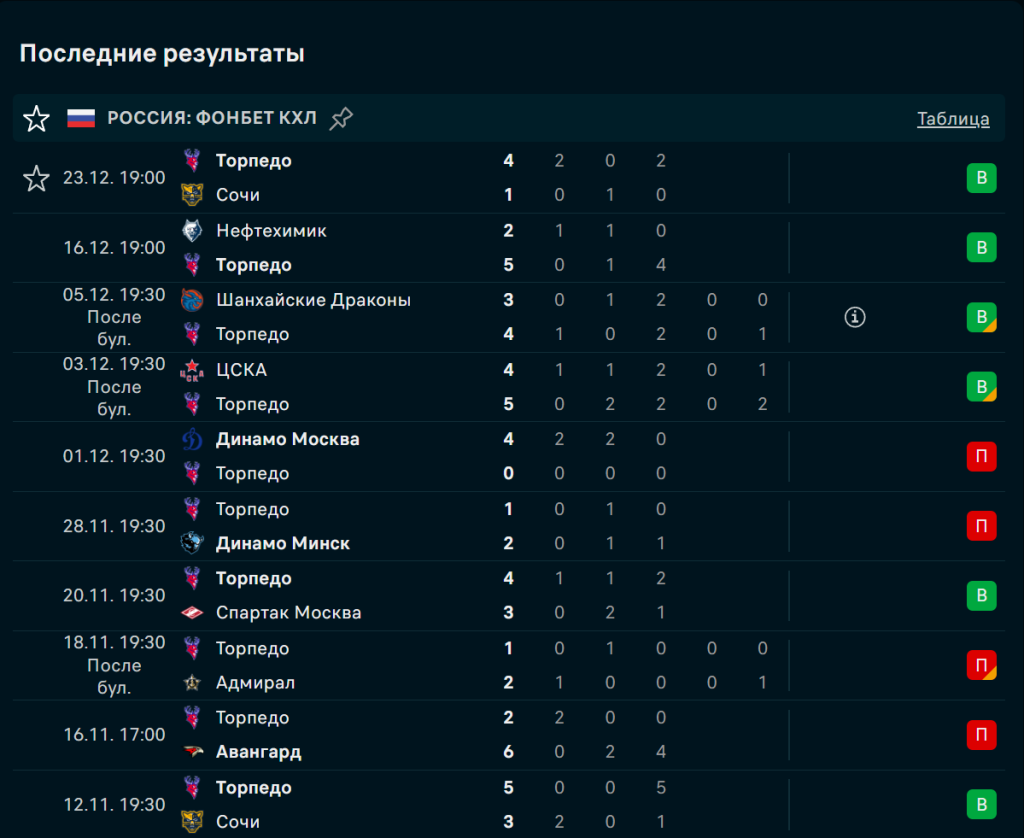
Task: Click loss badge for the Авангард match
Action: coord(981,735)
